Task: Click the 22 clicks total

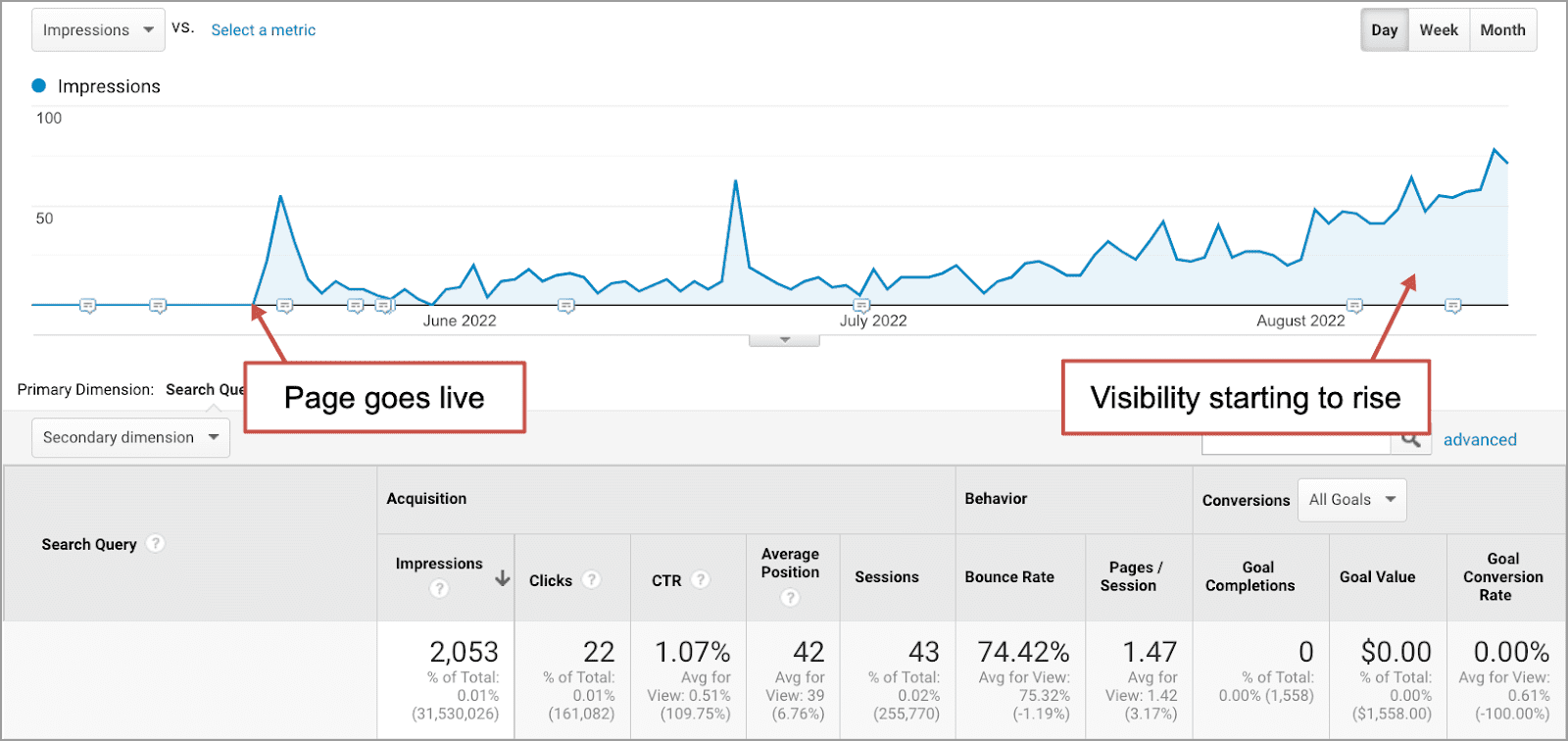Action: tap(599, 652)
